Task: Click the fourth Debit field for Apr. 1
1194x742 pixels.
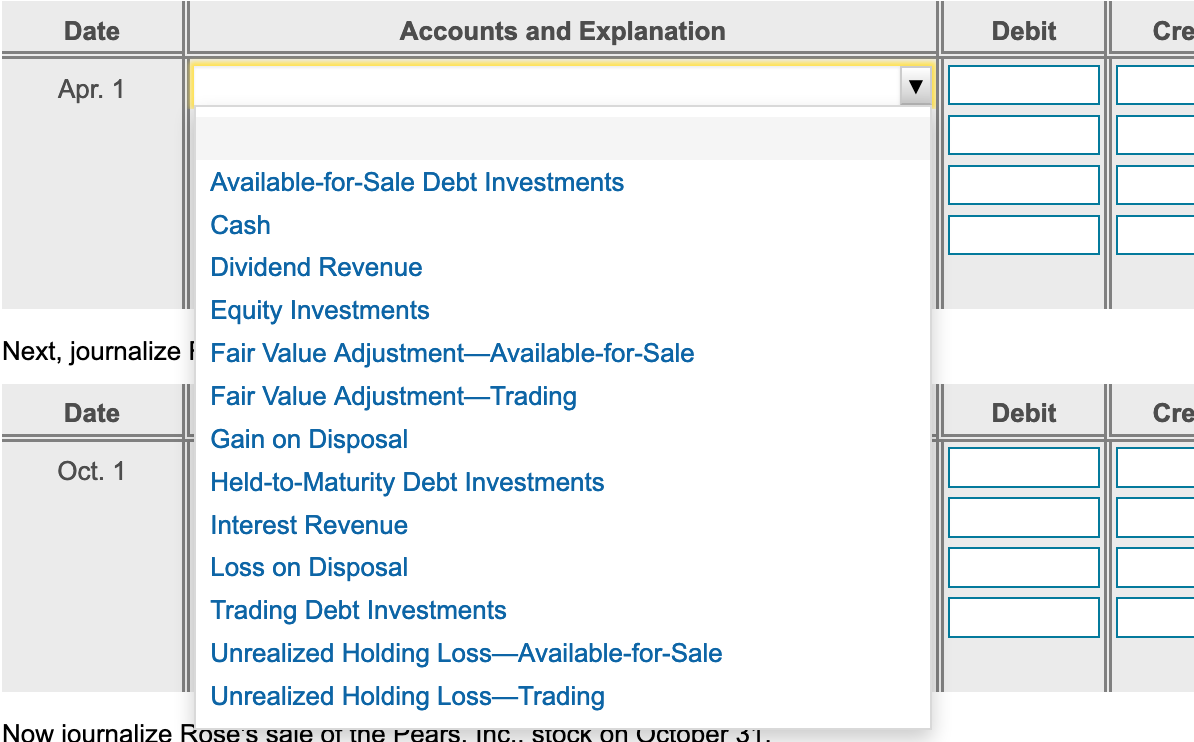Action: tap(1023, 235)
